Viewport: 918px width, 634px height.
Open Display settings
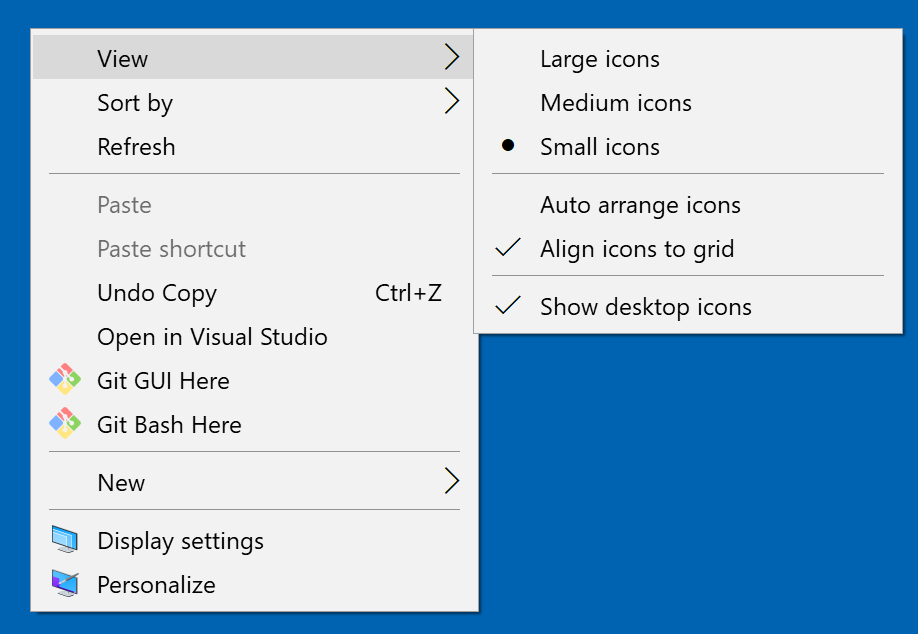253,540
